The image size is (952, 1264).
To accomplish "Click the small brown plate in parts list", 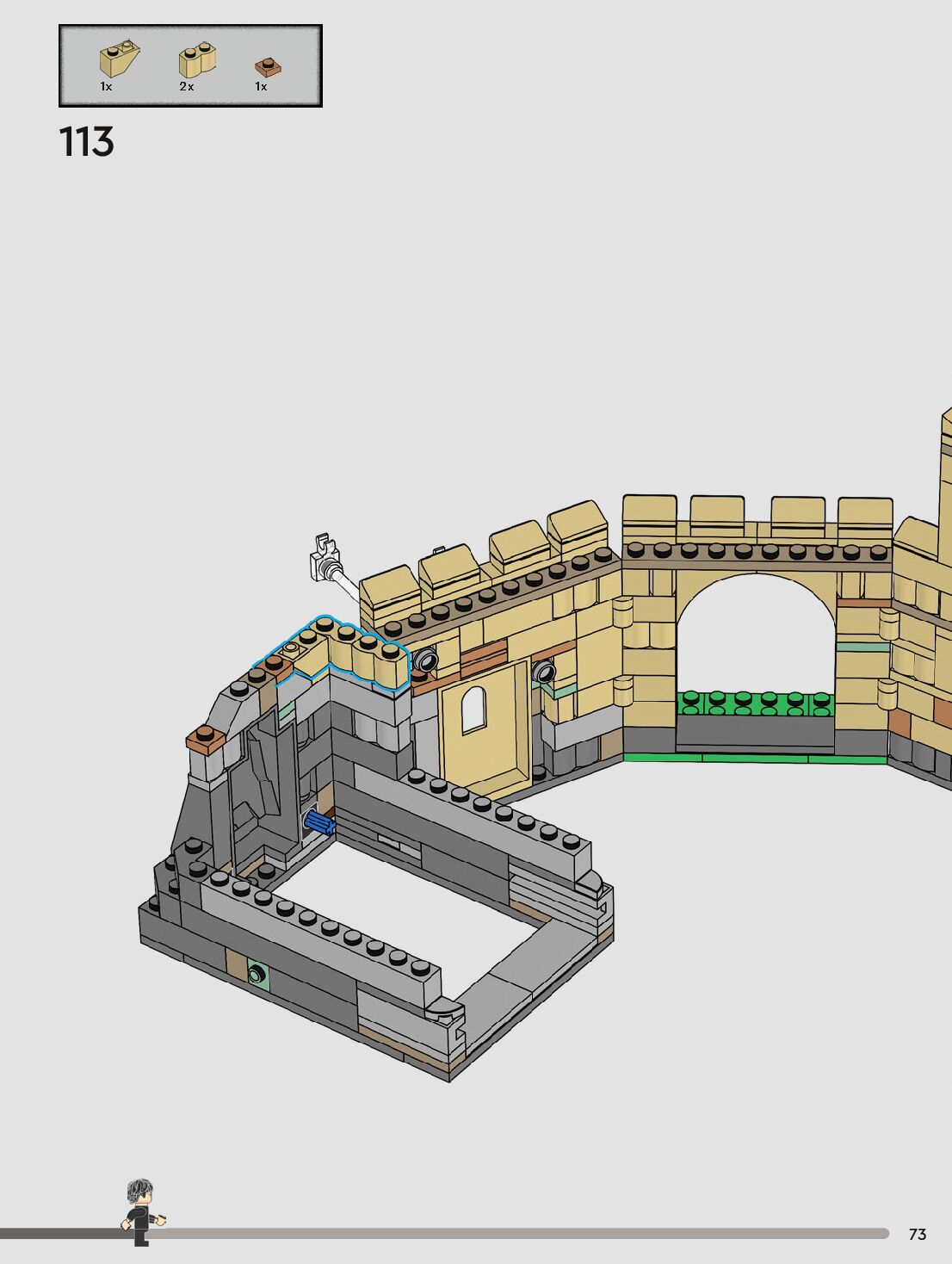I will [x=267, y=66].
